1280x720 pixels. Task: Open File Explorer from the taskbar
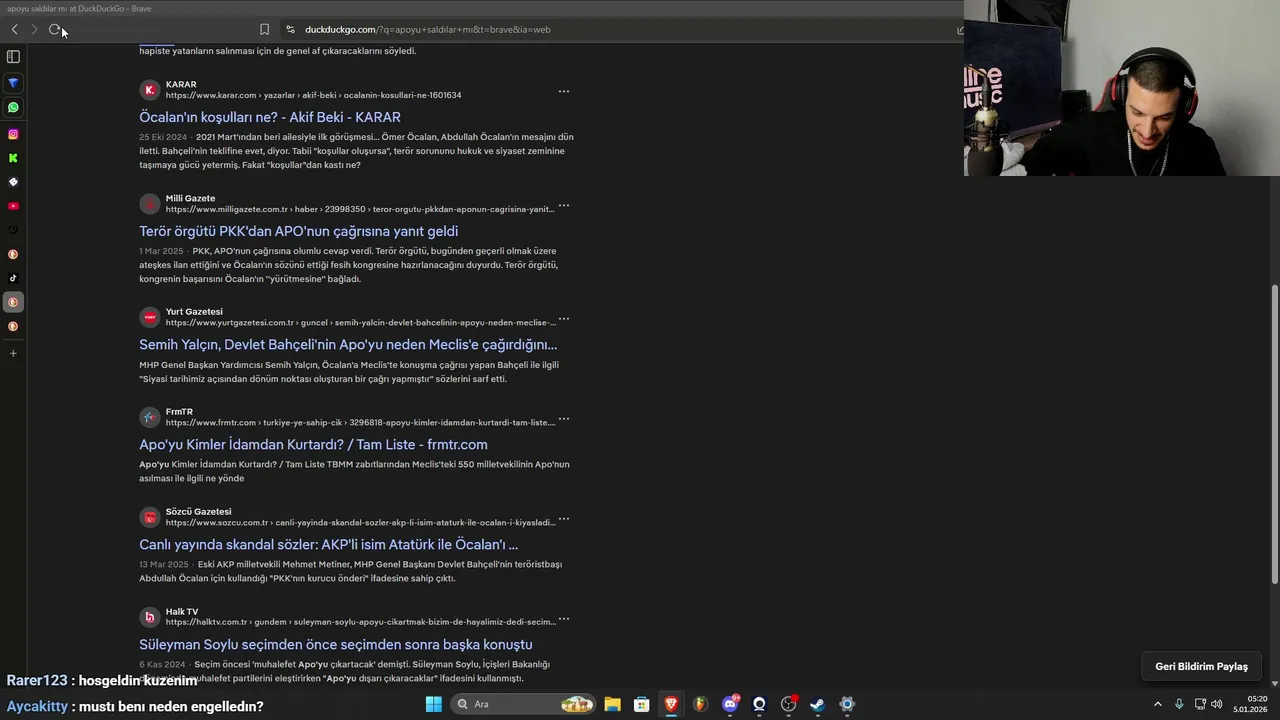612,704
